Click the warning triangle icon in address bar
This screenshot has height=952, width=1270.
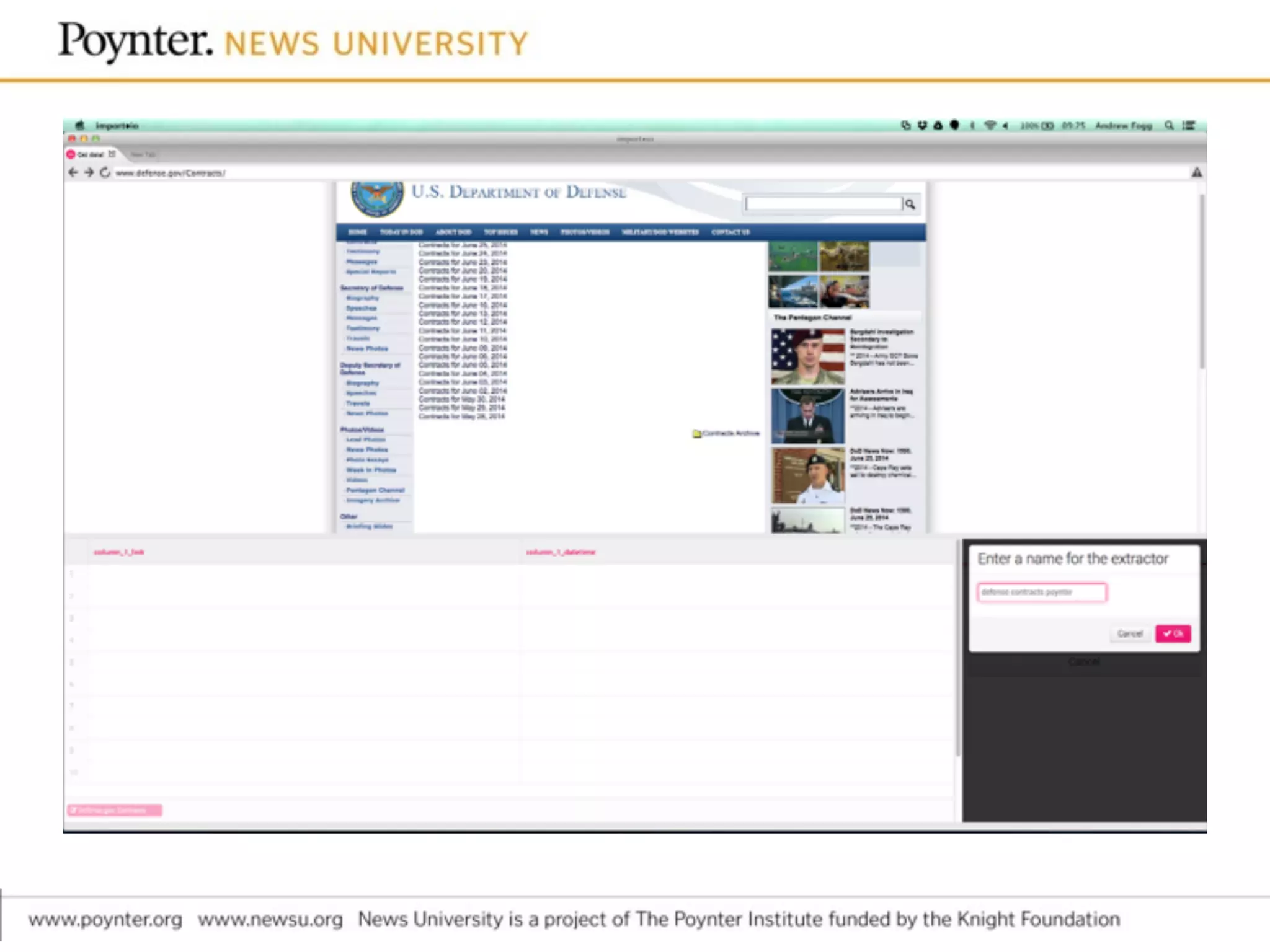[x=1196, y=172]
